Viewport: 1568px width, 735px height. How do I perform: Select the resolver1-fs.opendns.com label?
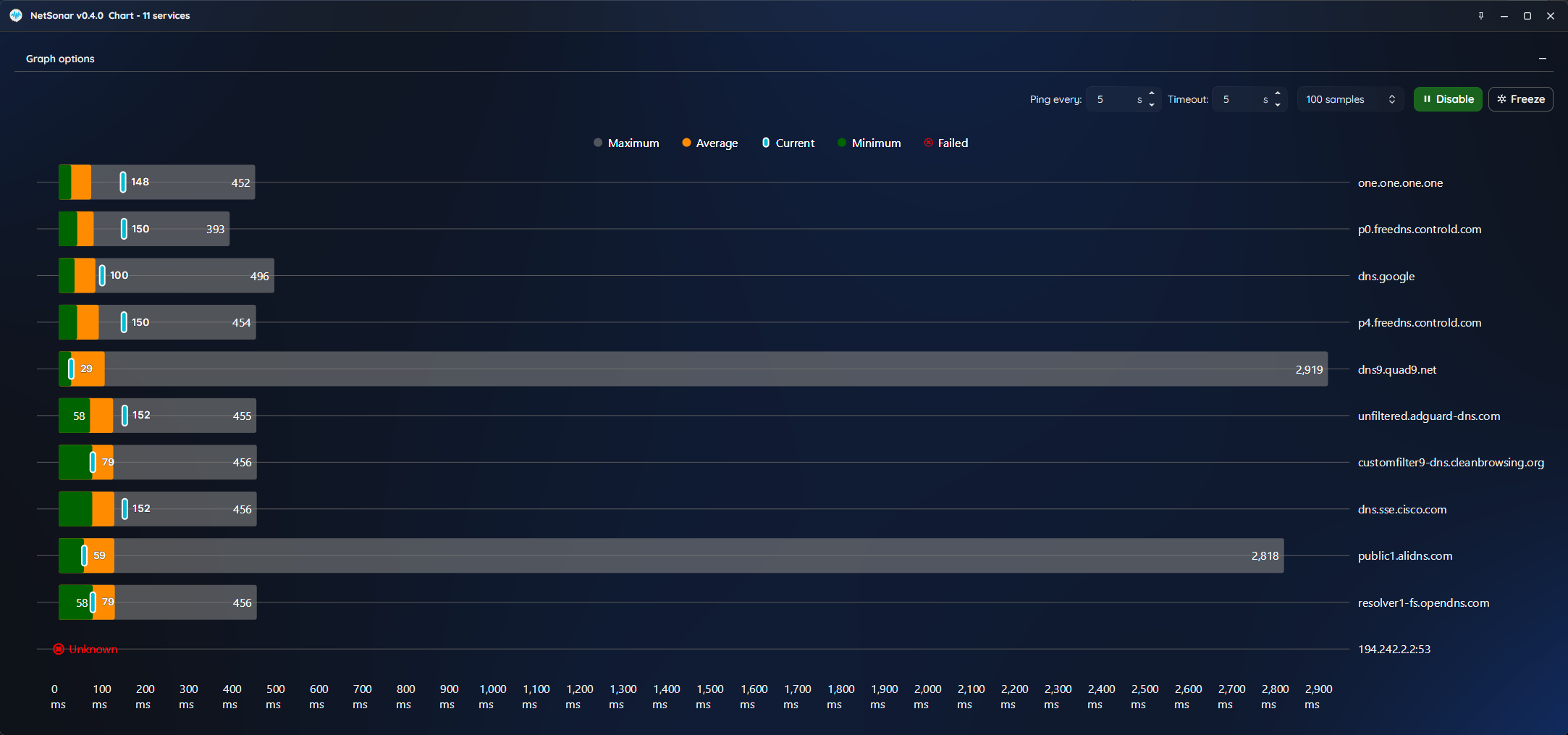coord(1423,602)
